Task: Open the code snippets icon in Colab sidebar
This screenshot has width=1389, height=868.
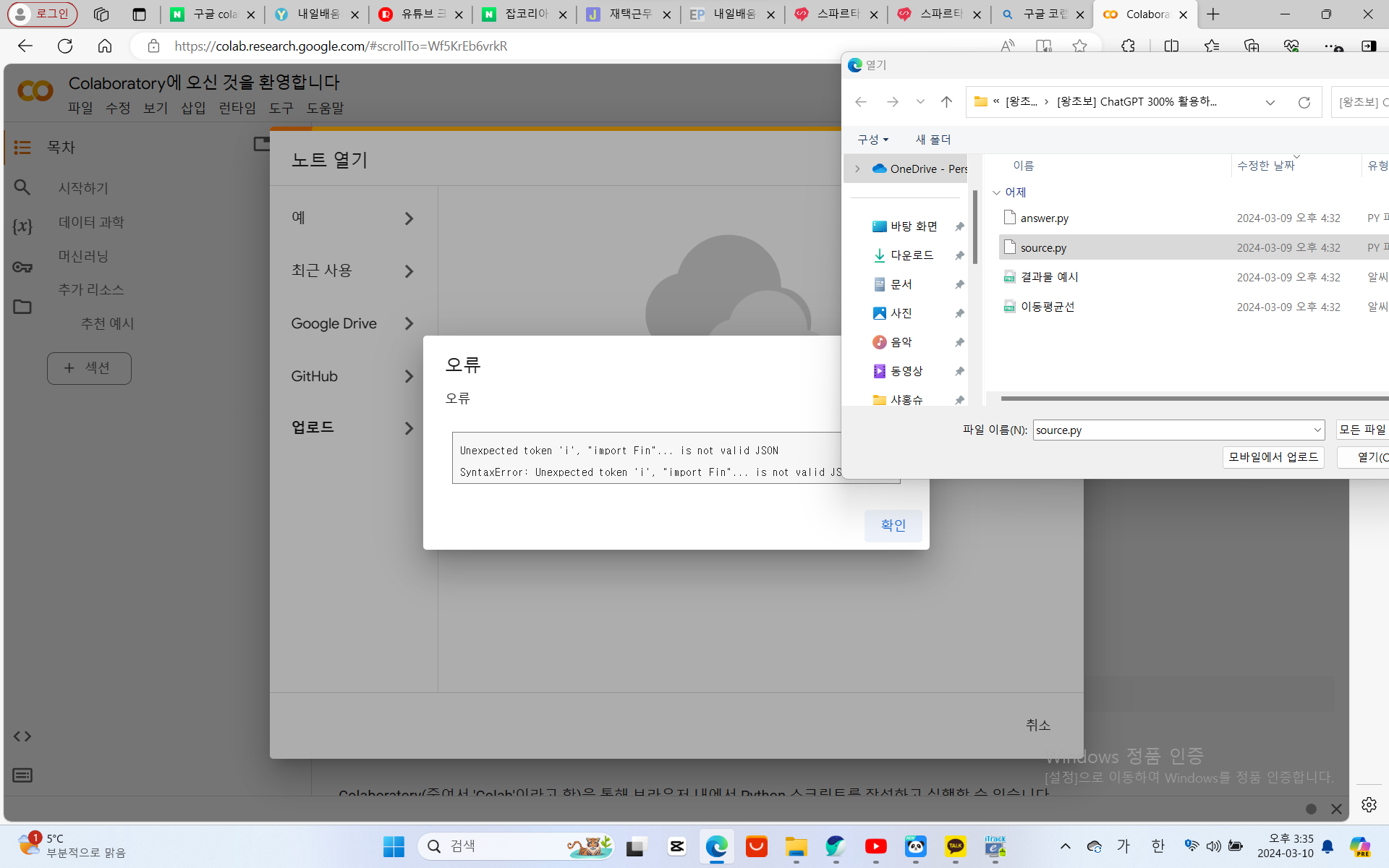Action: click(x=22, y=736)
